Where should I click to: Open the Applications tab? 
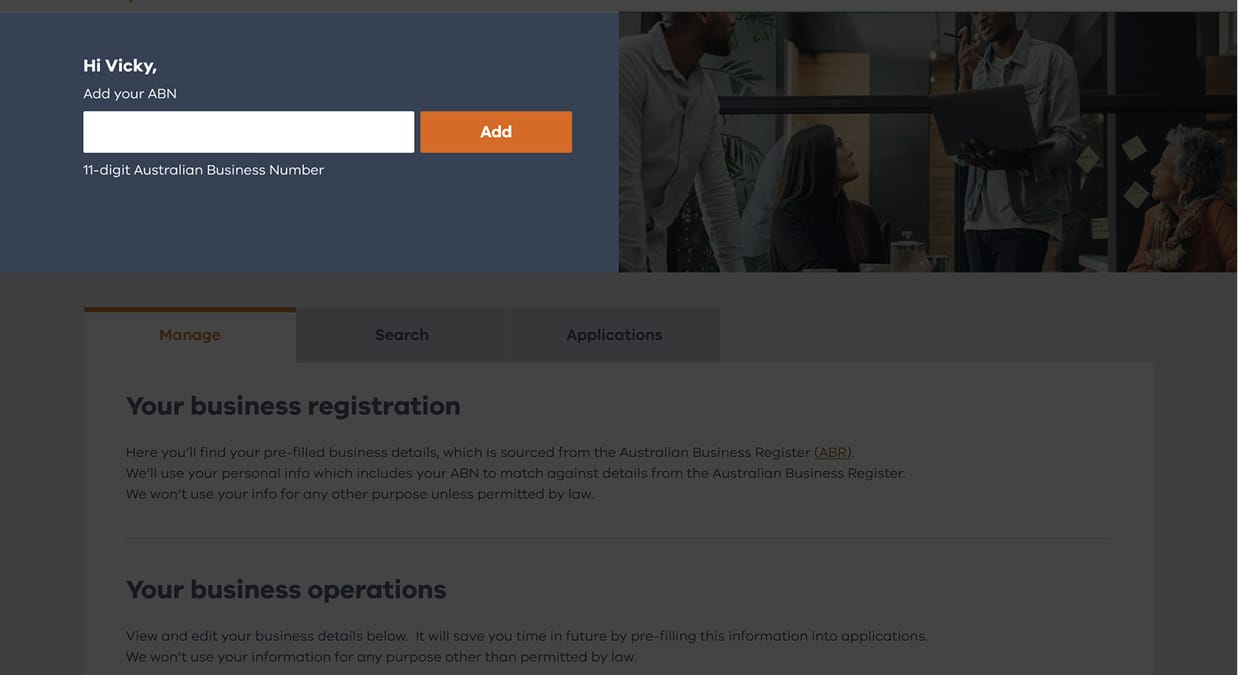point(614,335)
